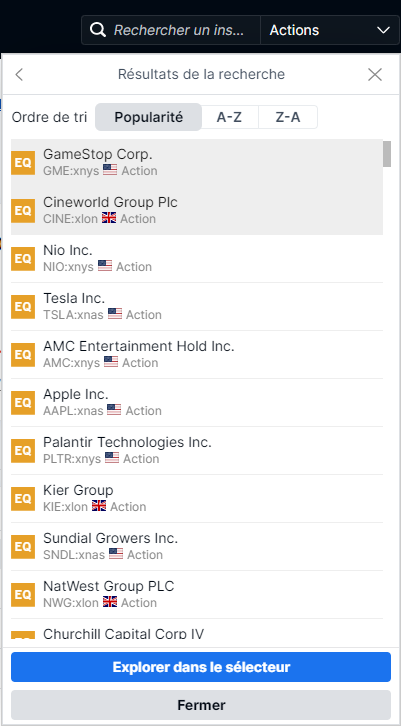Sort results Z-A

[x=288, y=117]
